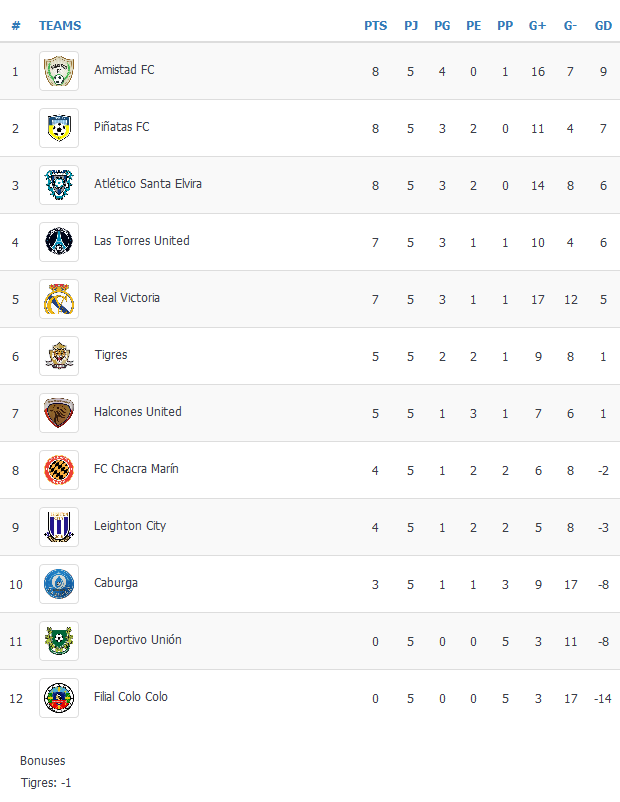
Task: Click the GD column header
Action: [x=603, y=26]
